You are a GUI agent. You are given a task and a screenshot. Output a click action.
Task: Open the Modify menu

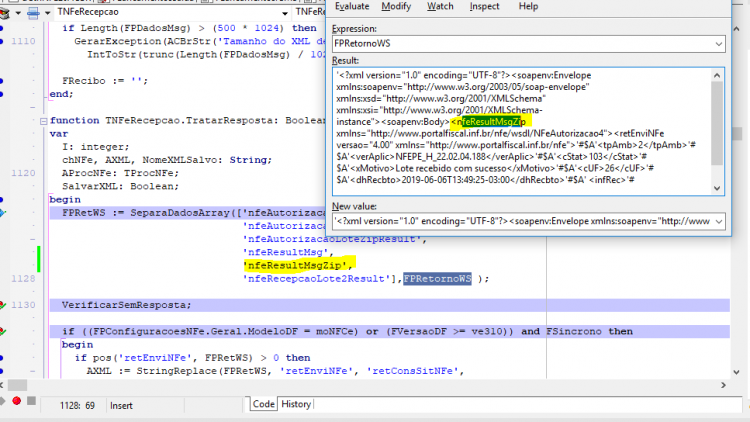point(396,6)
